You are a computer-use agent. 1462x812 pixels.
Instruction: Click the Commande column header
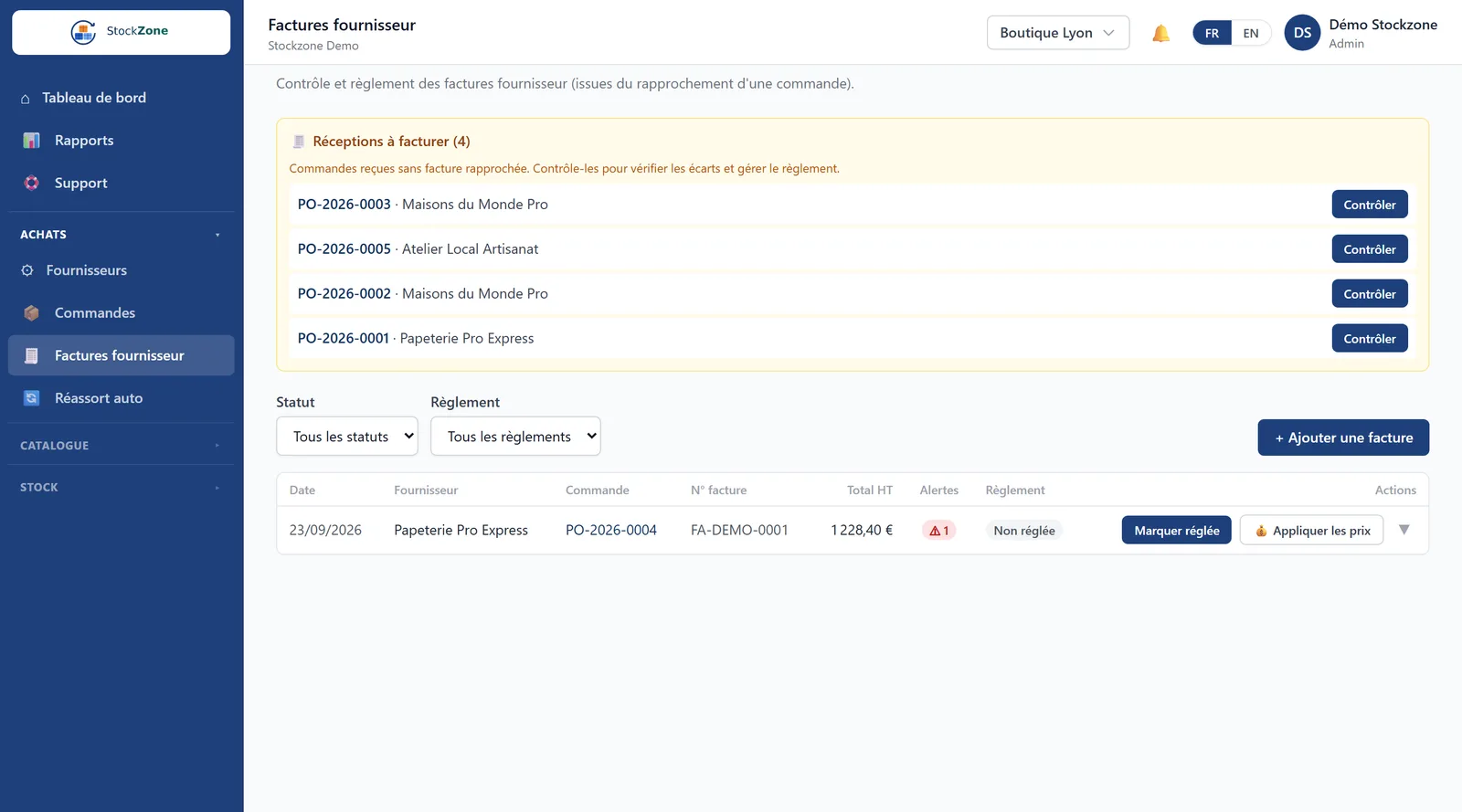click(598, 490)
